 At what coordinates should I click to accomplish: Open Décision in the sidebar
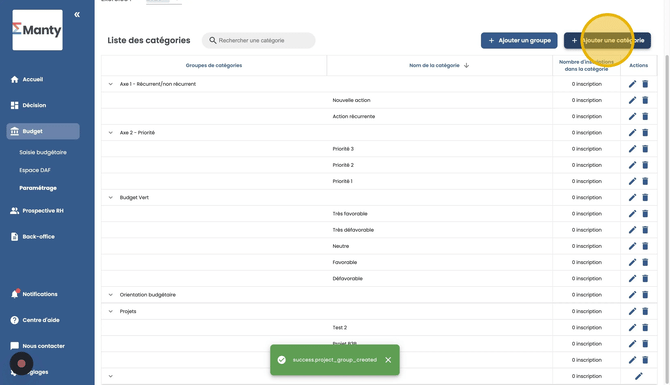28,105
